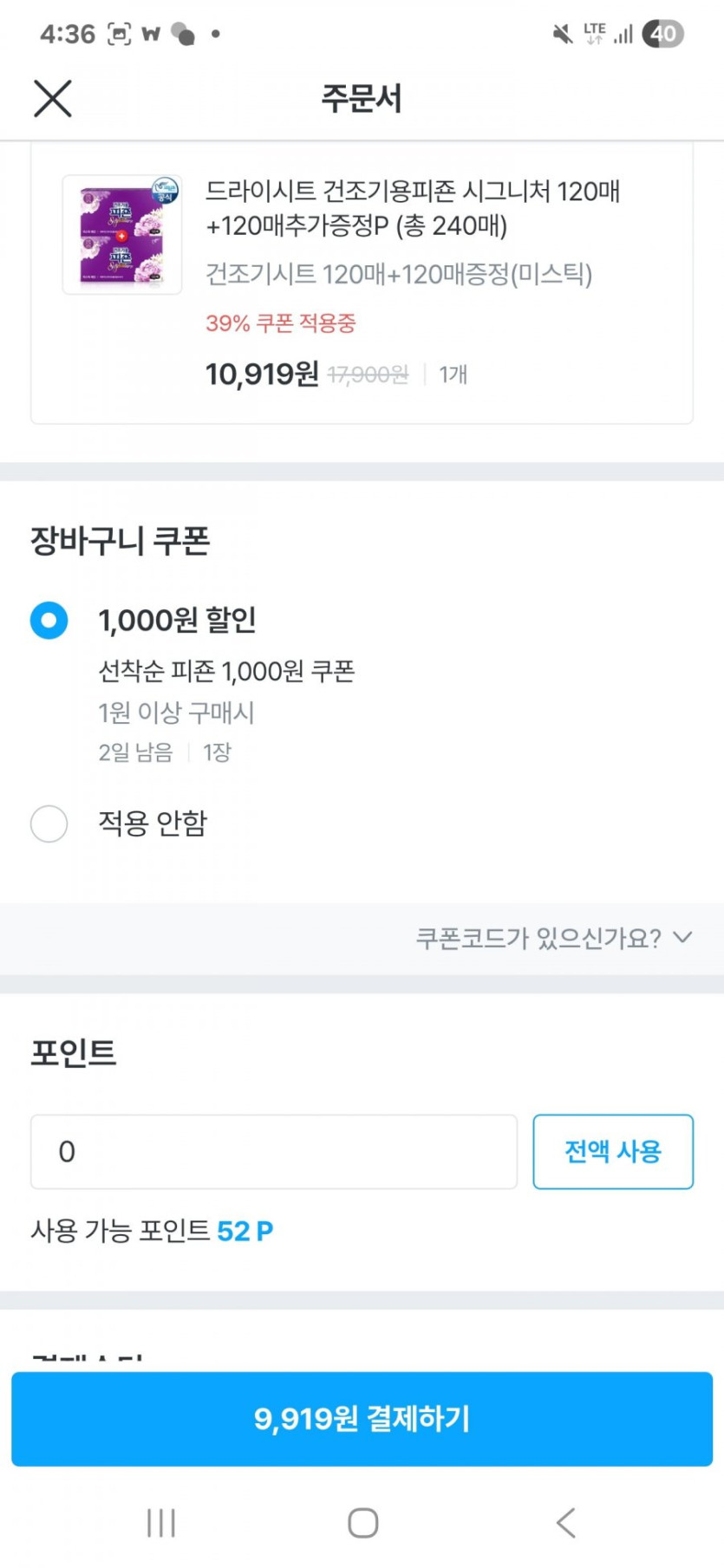Tap the Android back navigation icon
Viewport: 724px width, 1568px height.
pyautogui.click(x=565, y=1523)
